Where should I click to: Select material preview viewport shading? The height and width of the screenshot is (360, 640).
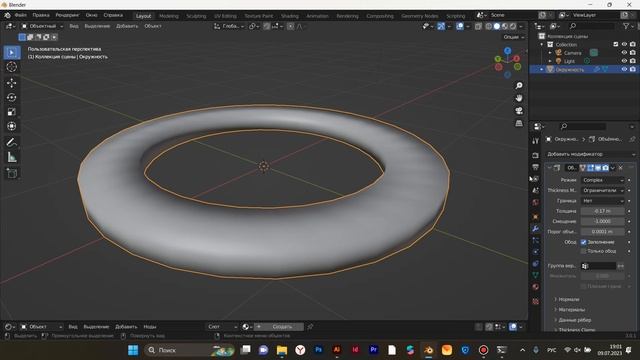tap(505, 26)
